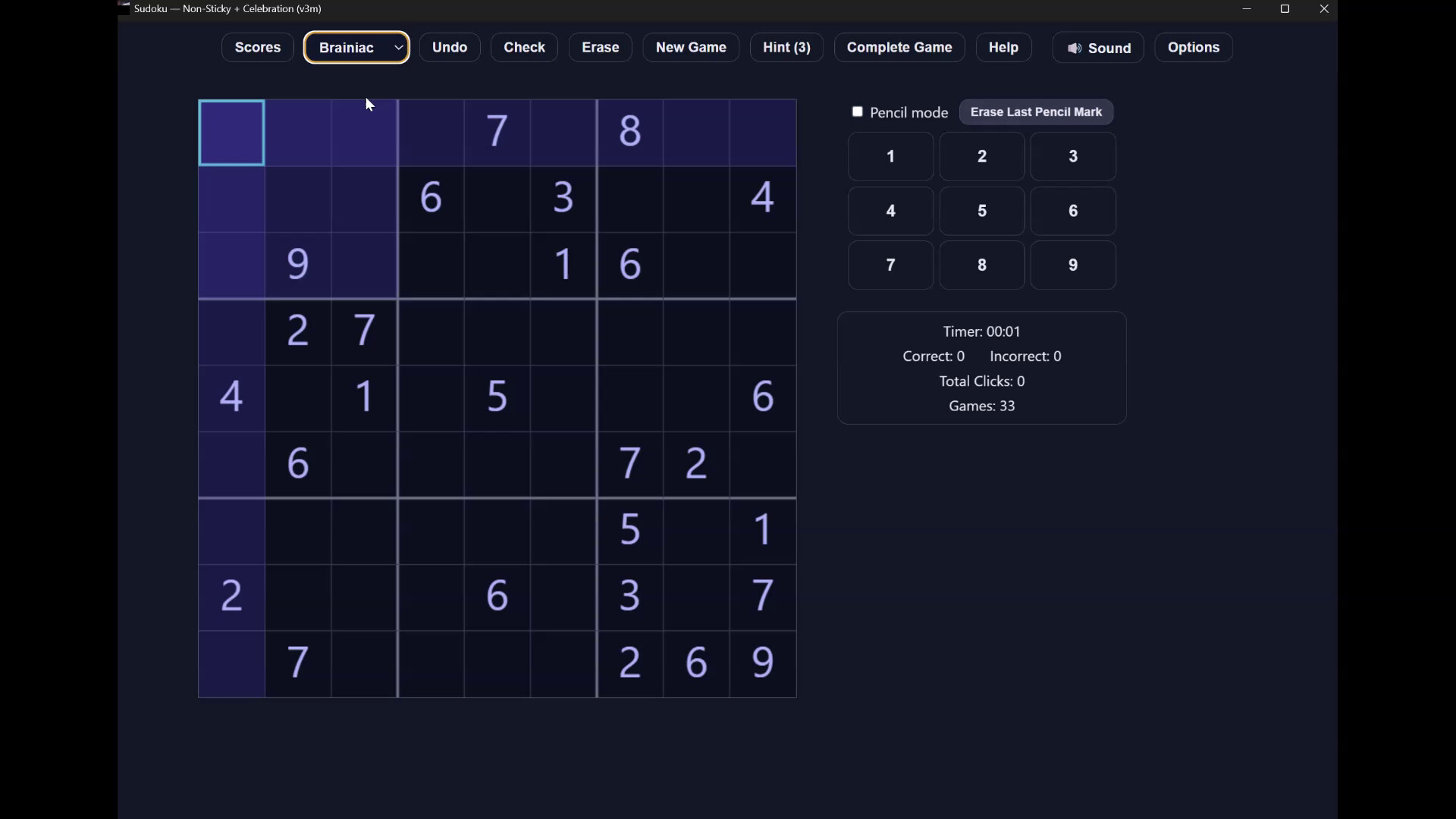Select number 9 on the number pad
This screenshot has height=819, width=1456.
(1073, 265)
